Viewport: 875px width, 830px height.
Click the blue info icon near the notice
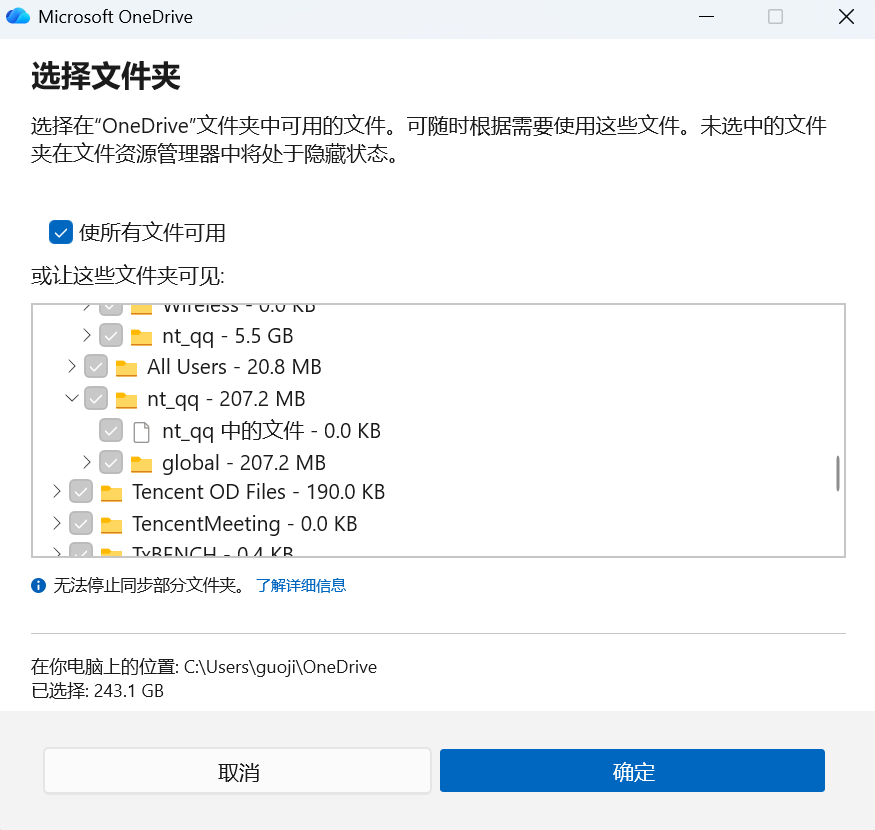click(x=38, y=585)
